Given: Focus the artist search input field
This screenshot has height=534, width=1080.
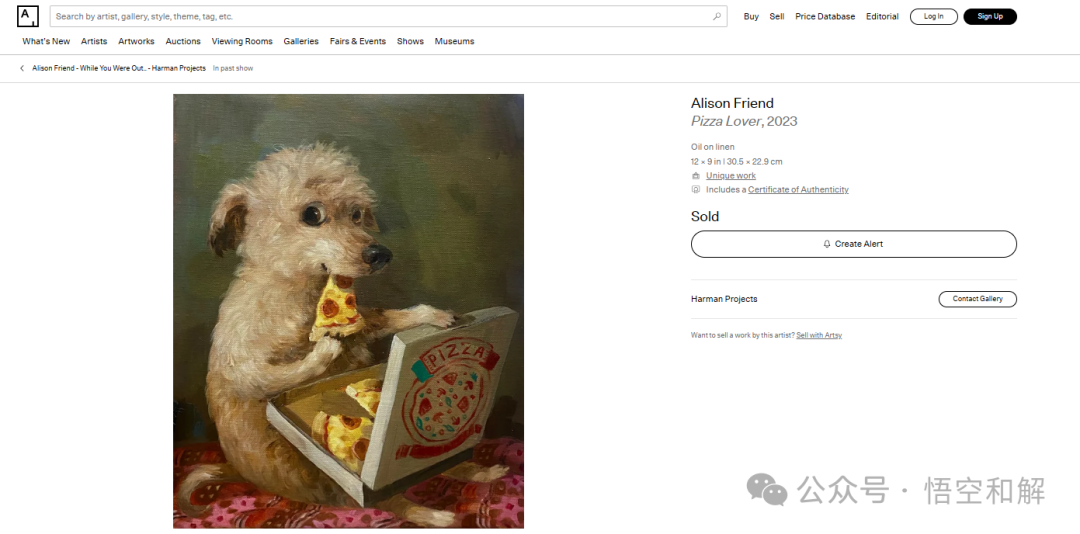Looking at the screenshot, I should point(383,17).
